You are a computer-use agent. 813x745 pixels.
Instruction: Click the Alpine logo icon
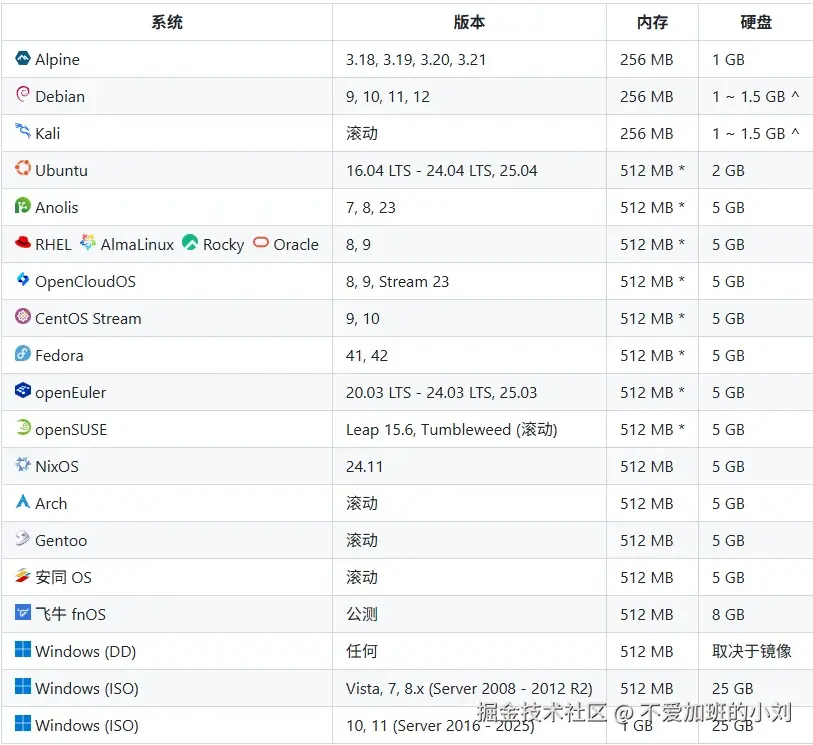(23, 58)
